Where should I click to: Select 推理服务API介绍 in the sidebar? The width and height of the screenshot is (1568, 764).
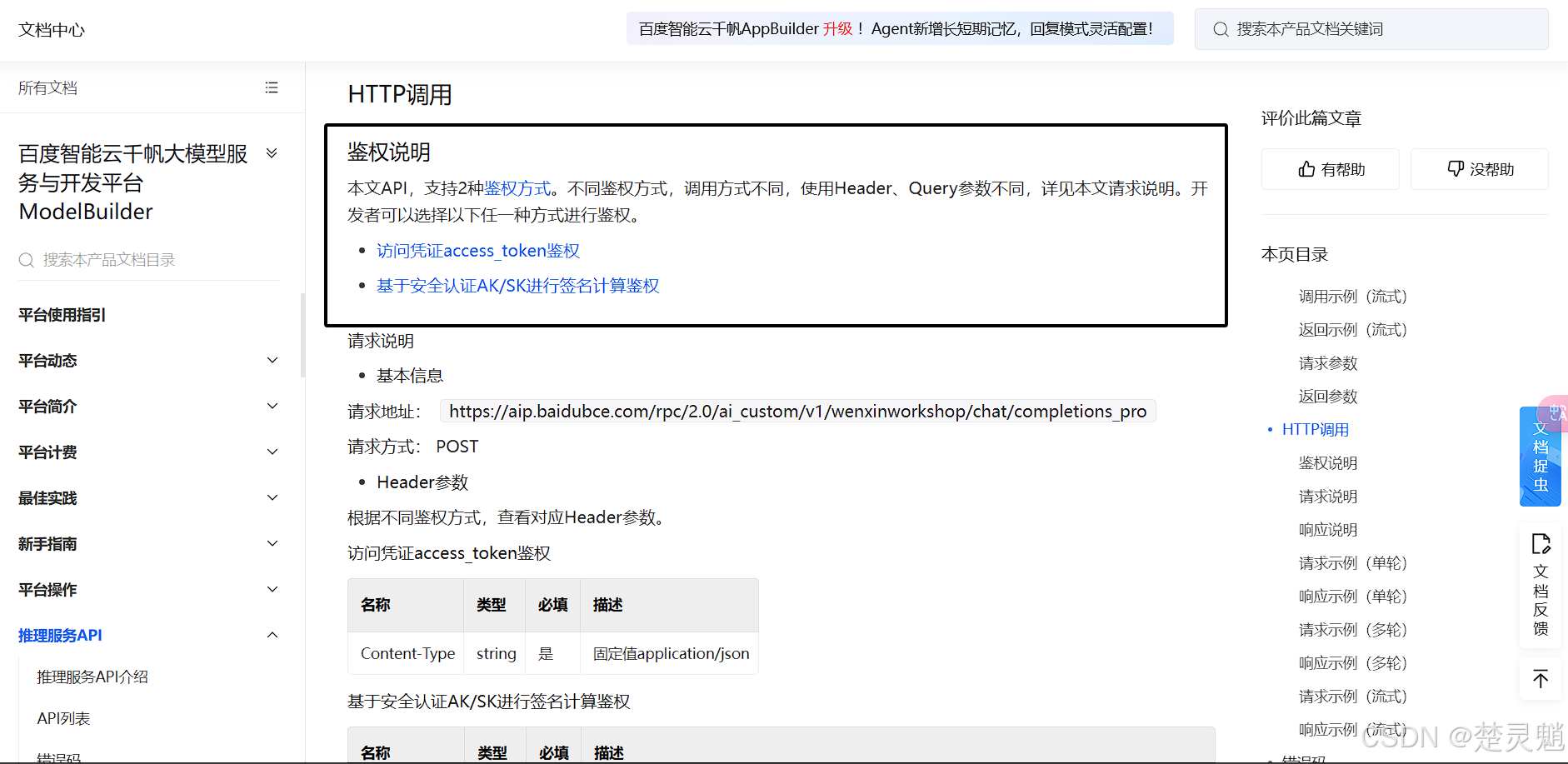(x=92, y=677)
